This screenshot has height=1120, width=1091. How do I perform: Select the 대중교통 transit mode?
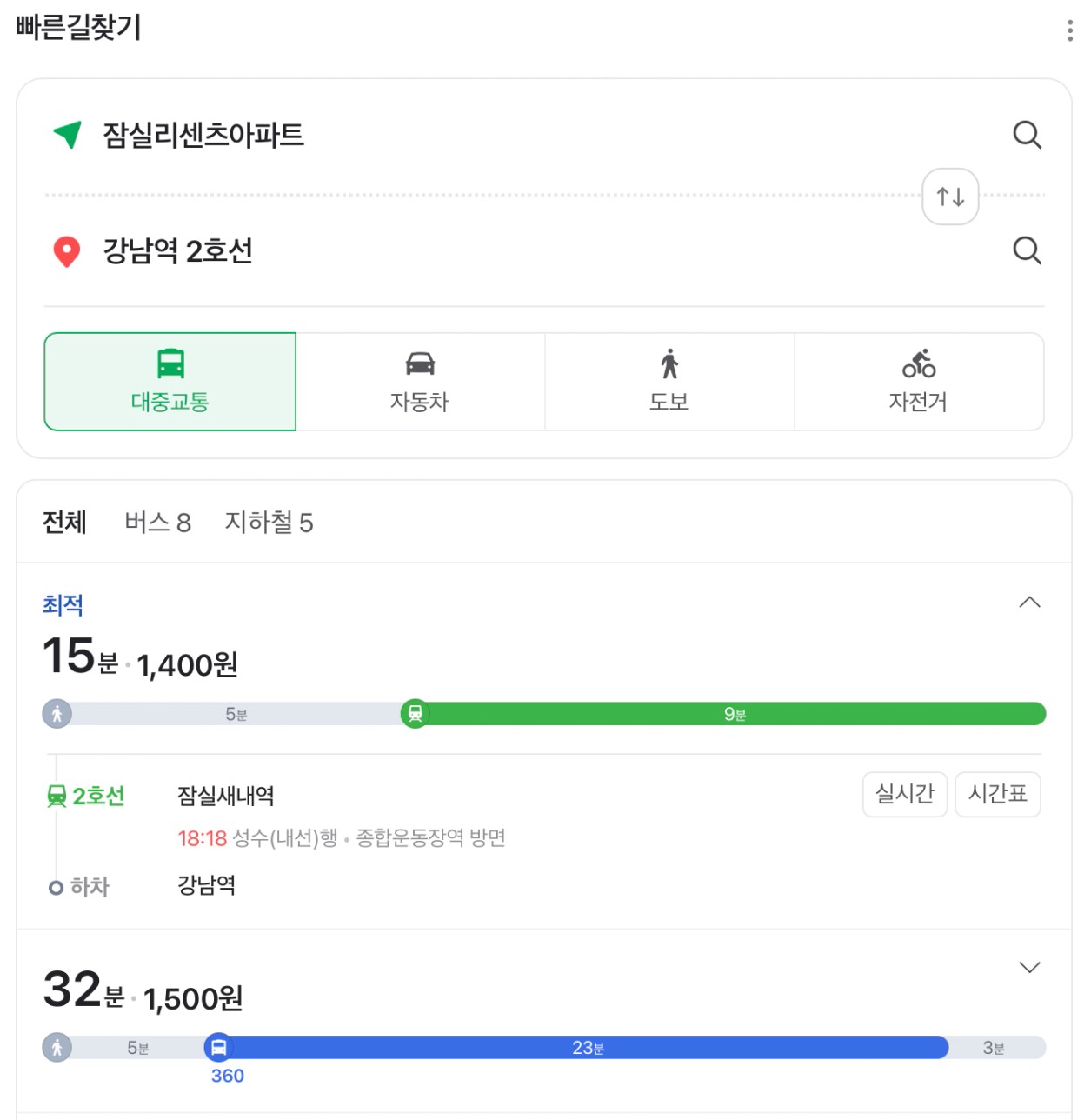(x=170, y=382)
